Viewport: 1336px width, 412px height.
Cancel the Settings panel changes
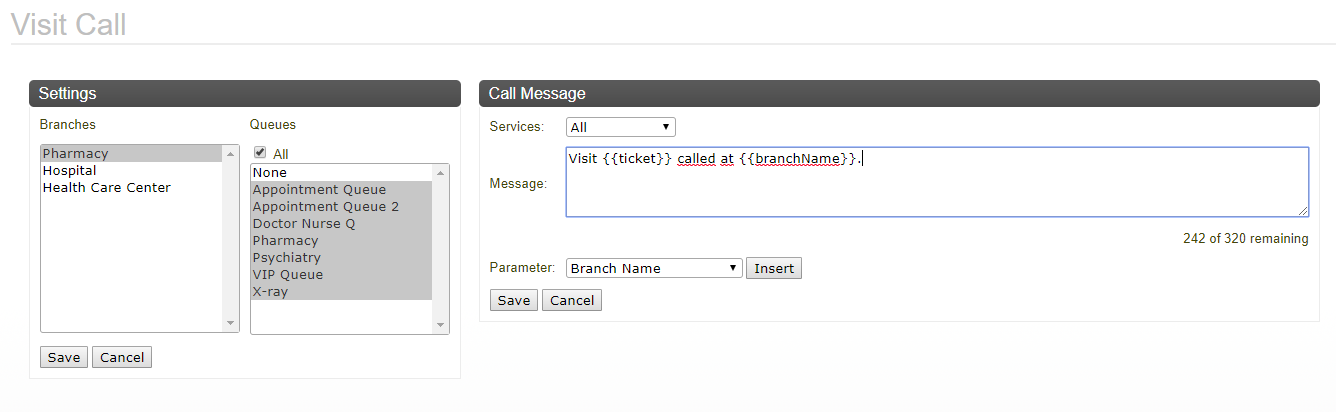122,357
